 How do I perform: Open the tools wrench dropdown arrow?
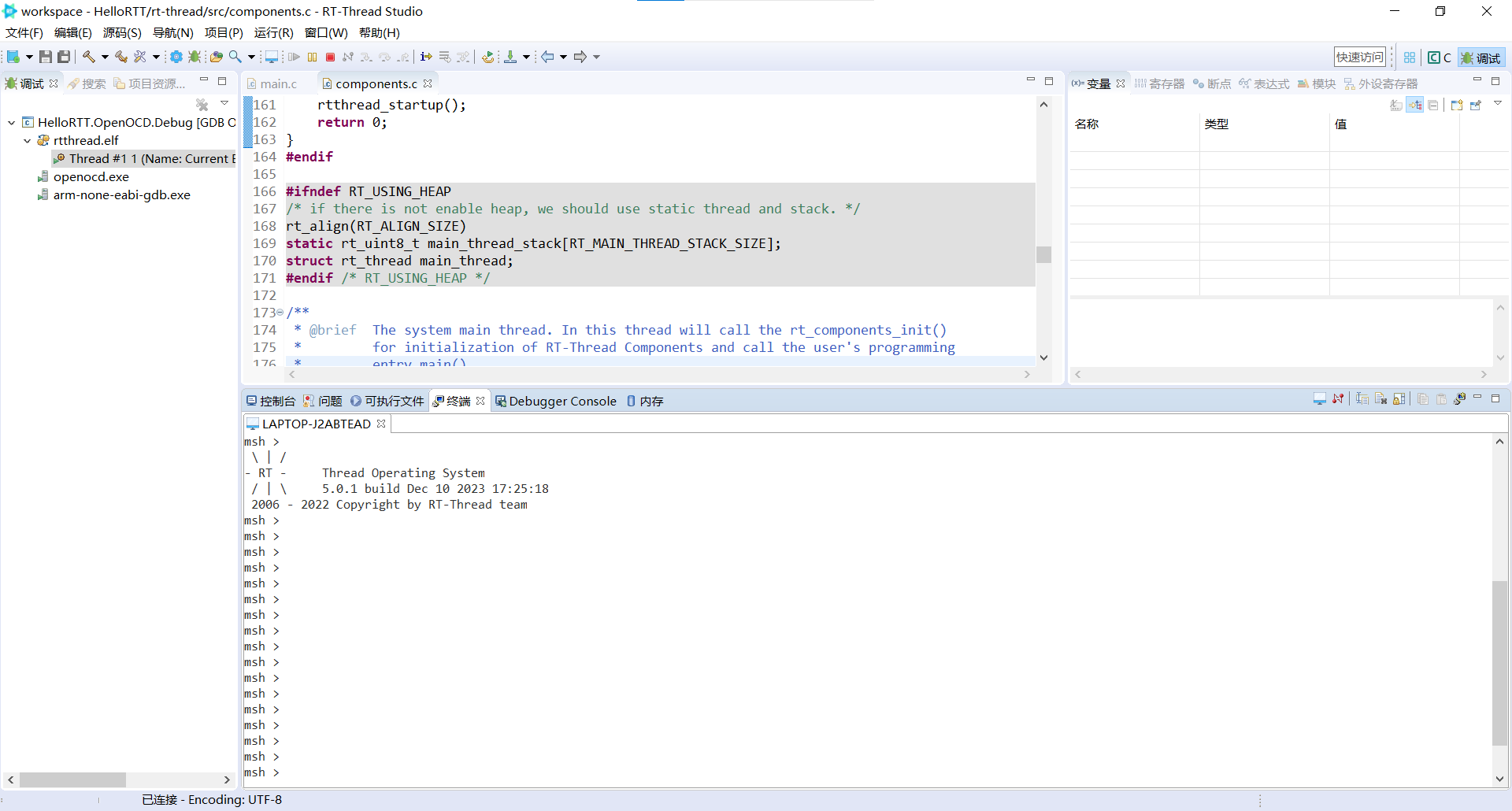click(156, 57)
